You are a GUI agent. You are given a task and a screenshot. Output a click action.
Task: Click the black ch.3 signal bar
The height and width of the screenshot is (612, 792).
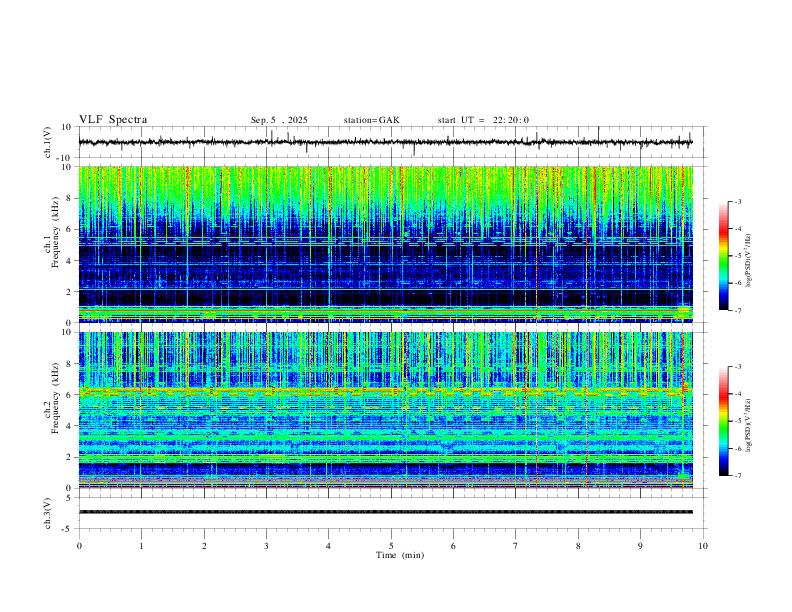point(385,512)
